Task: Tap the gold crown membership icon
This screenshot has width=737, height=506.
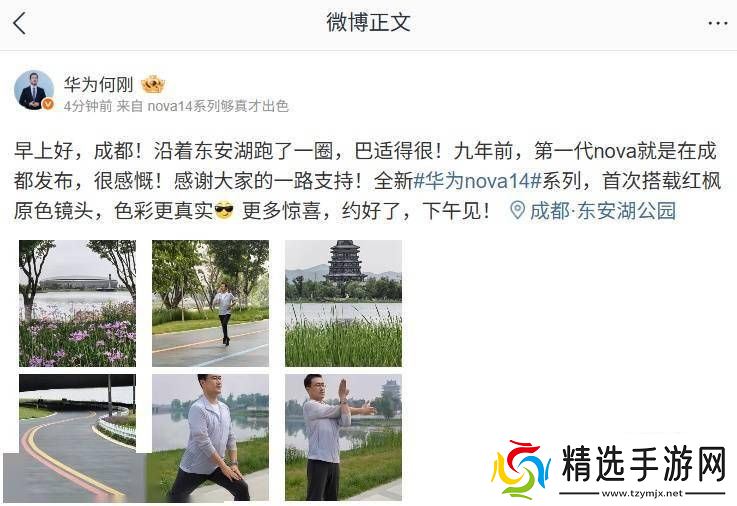Action: (153, 85)
